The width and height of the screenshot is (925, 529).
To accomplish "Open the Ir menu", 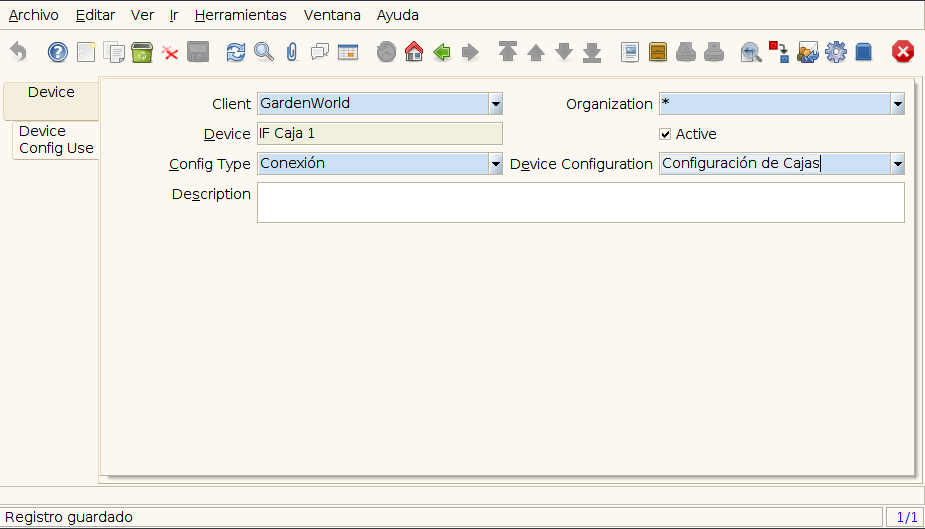I will [173, 15].
